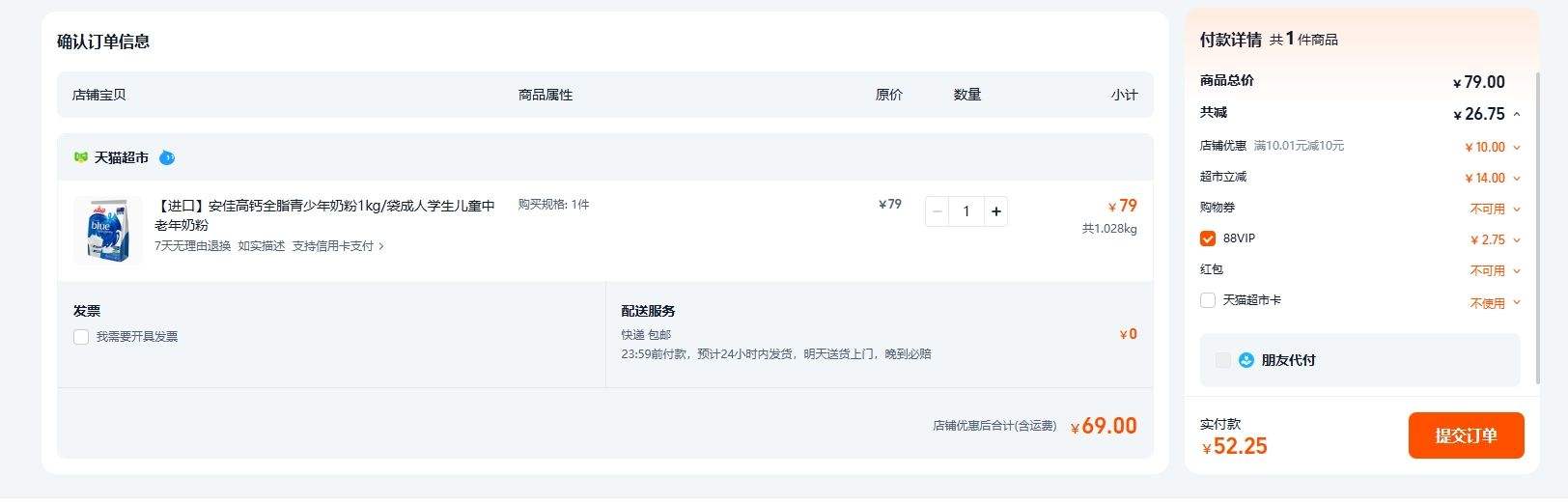Increase quantity with the plus button
Screen dimensions: 1568x504
pyautogui.click(x=995, y=211)
